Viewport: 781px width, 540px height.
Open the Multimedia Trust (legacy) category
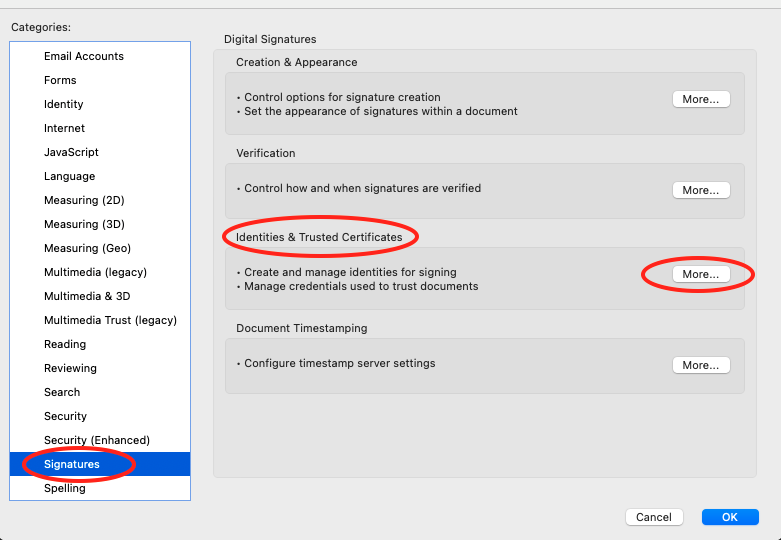(x=100, y=320)
